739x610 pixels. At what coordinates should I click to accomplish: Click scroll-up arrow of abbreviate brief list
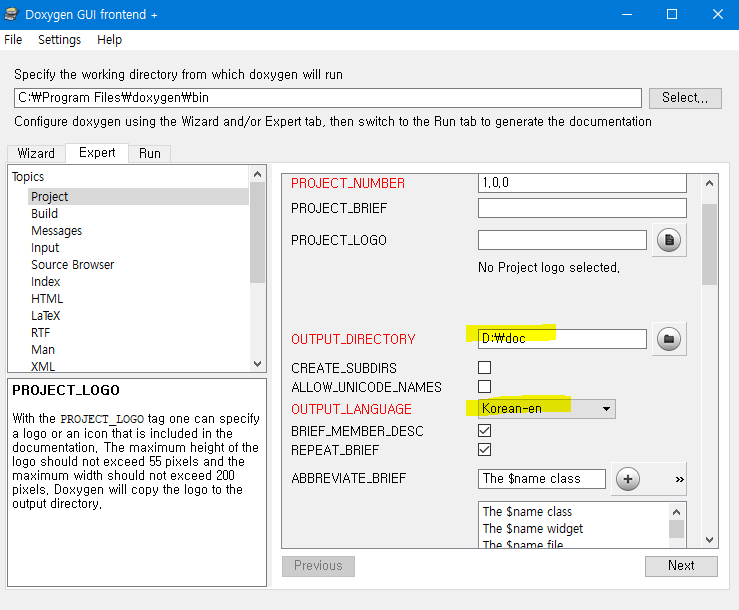[677, 512]
